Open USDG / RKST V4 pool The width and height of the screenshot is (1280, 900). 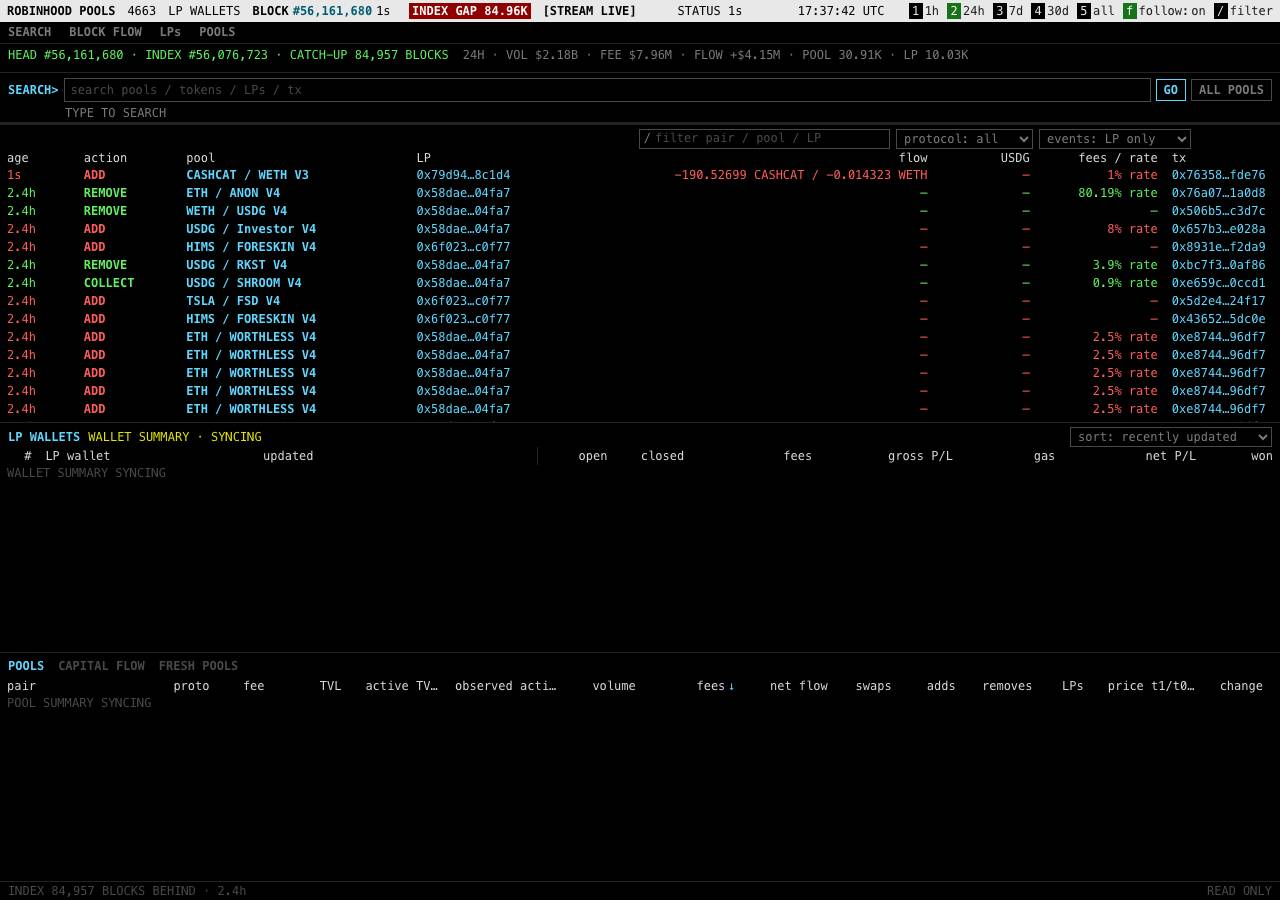point(236,265)
